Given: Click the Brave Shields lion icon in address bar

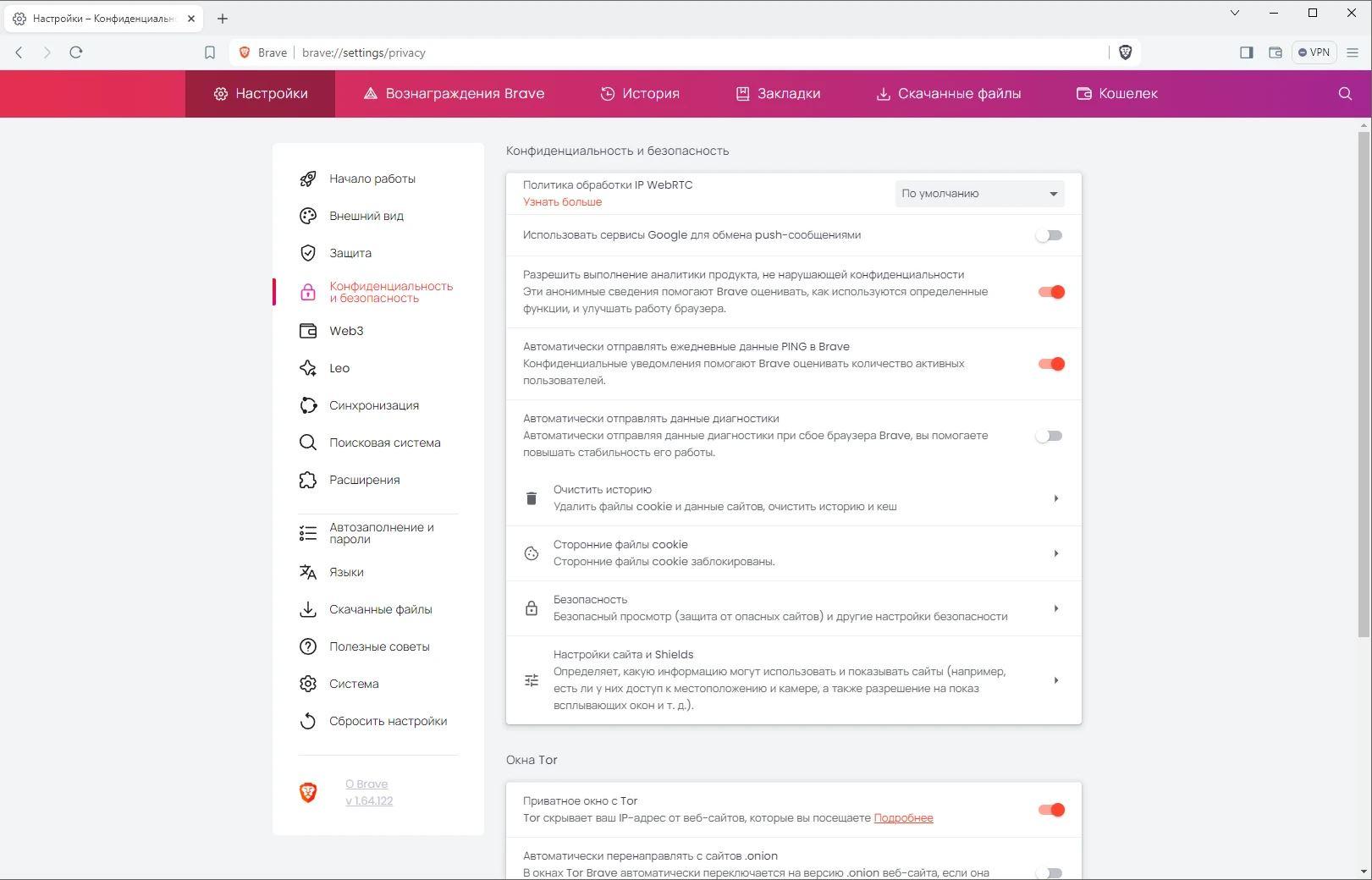Looking at the screenshot, I should coord(1125,52).
